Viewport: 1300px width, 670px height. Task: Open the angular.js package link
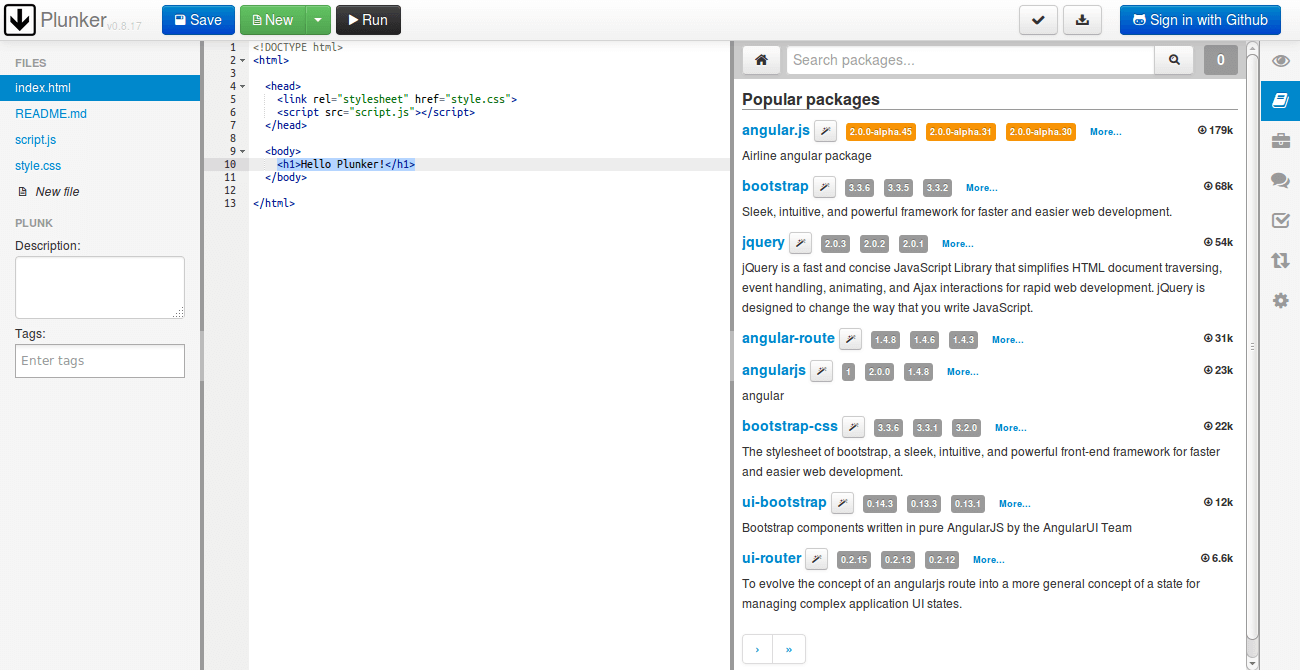[x=776, y=130]
